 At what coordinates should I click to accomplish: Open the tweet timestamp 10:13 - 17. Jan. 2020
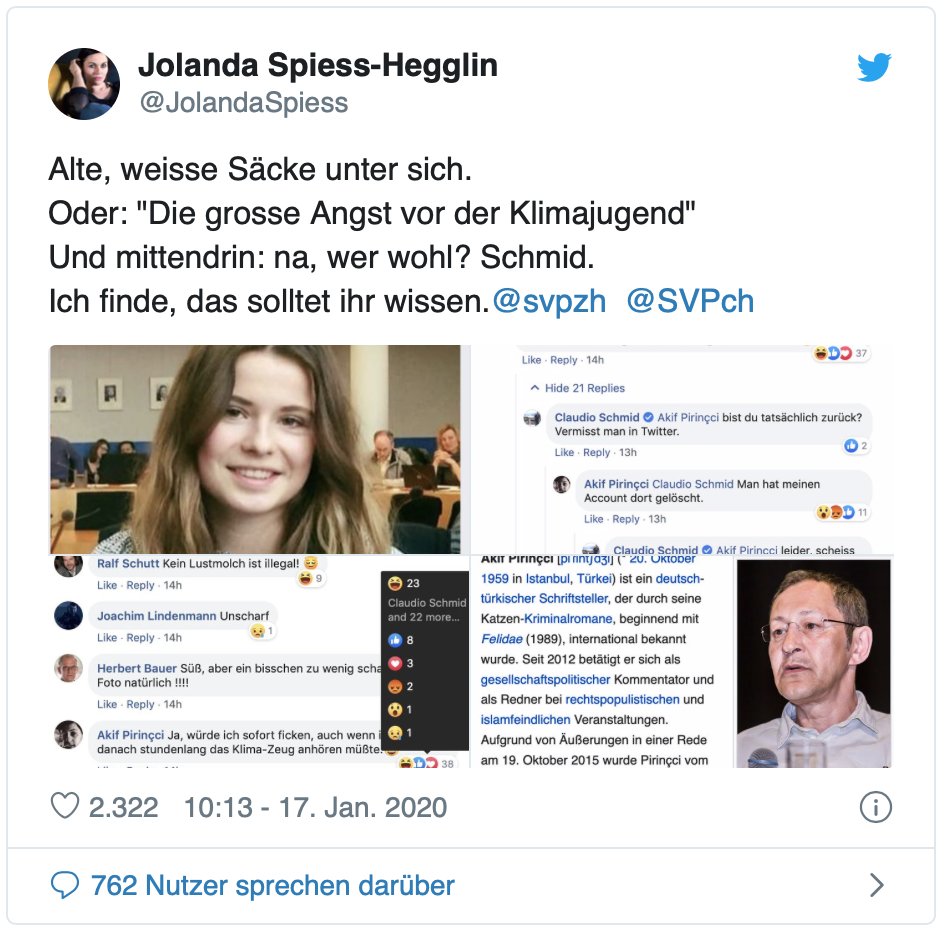(x=316, y=807)
